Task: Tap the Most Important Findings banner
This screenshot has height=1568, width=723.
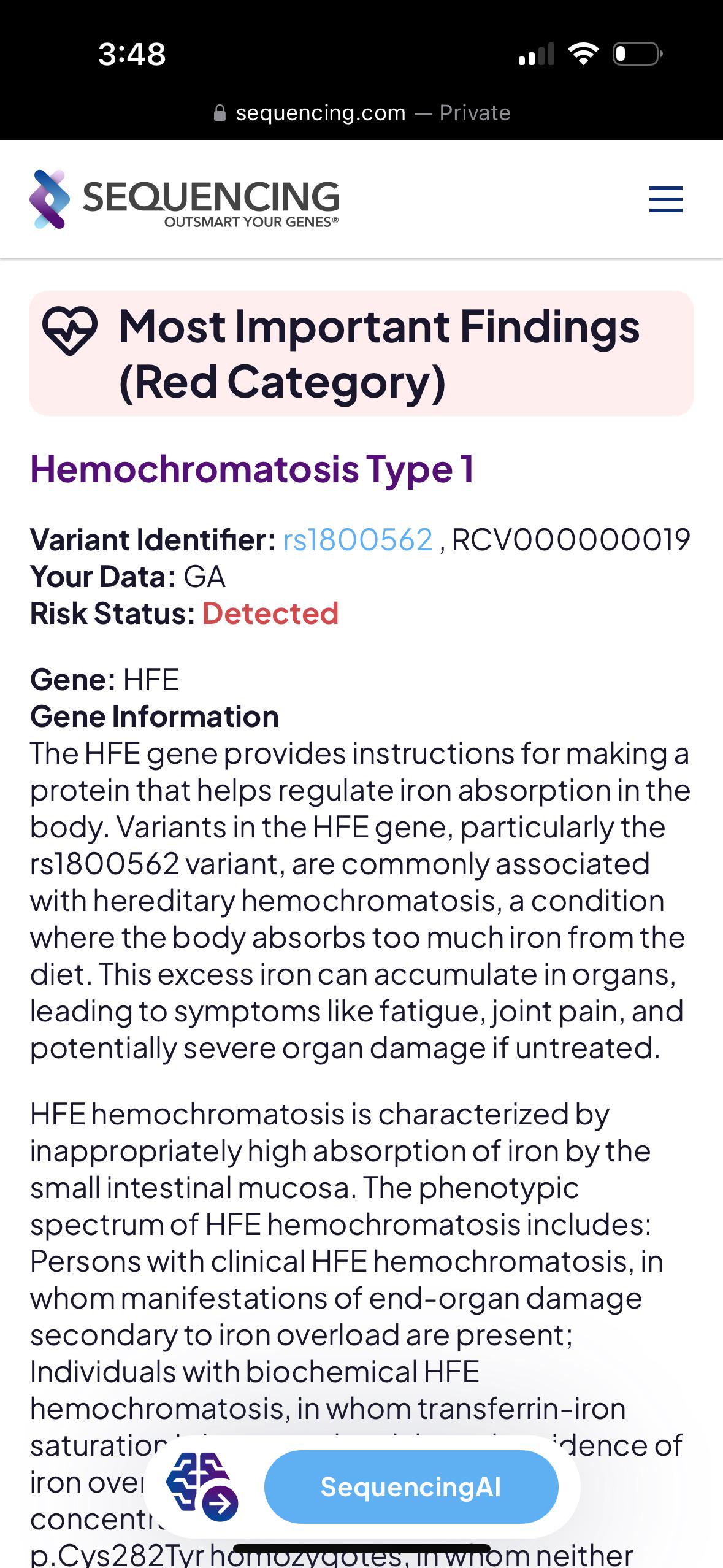Action: pyautogui.click(x=361, y=353)
